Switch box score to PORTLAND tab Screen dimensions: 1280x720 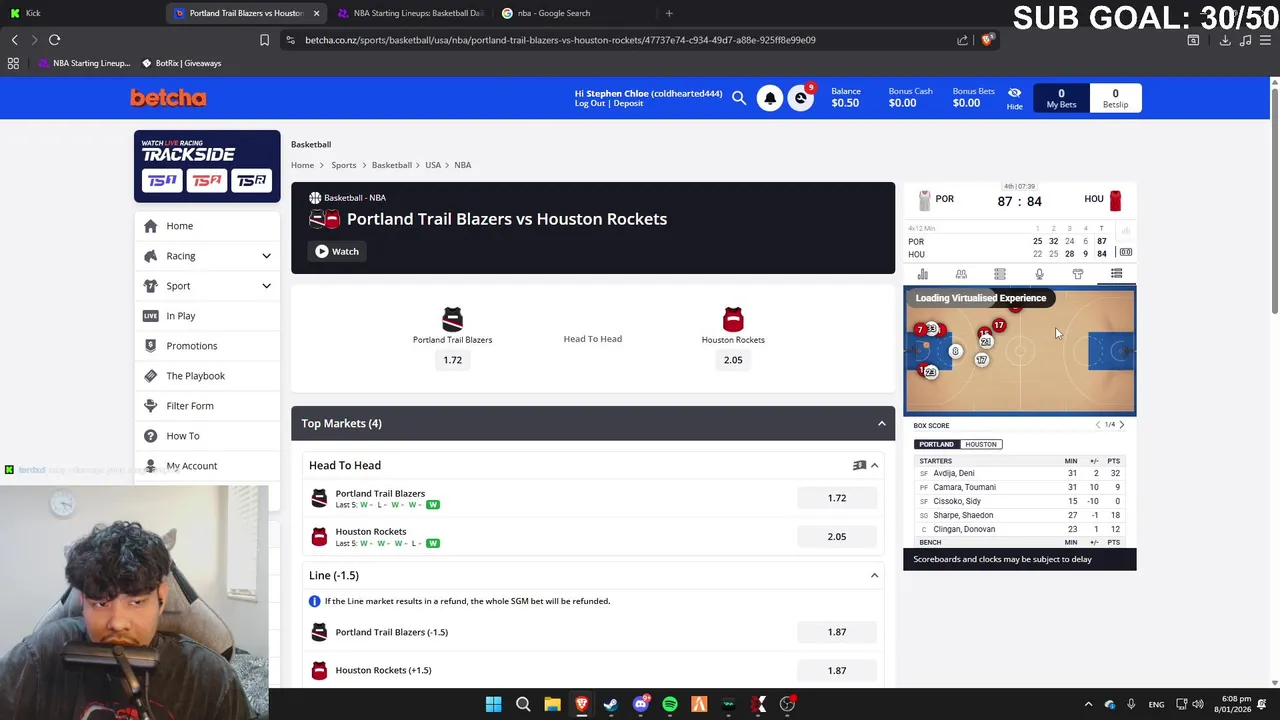tap(937, 444)
